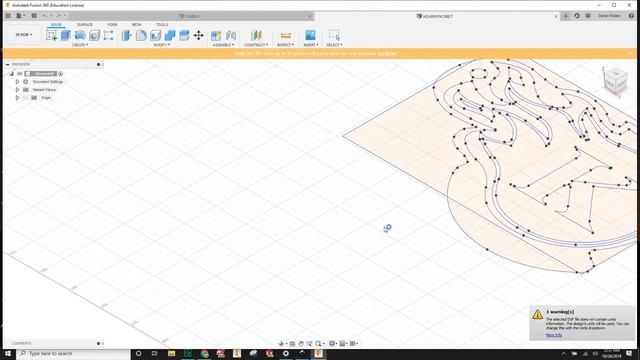Switch to the Form tab

pos(112,25)
